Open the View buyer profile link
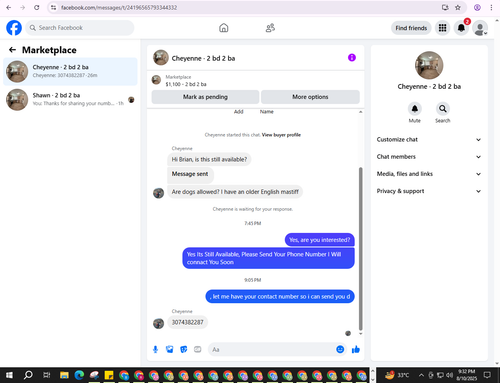Screen dimensions: 500x383 pos(281,135)
